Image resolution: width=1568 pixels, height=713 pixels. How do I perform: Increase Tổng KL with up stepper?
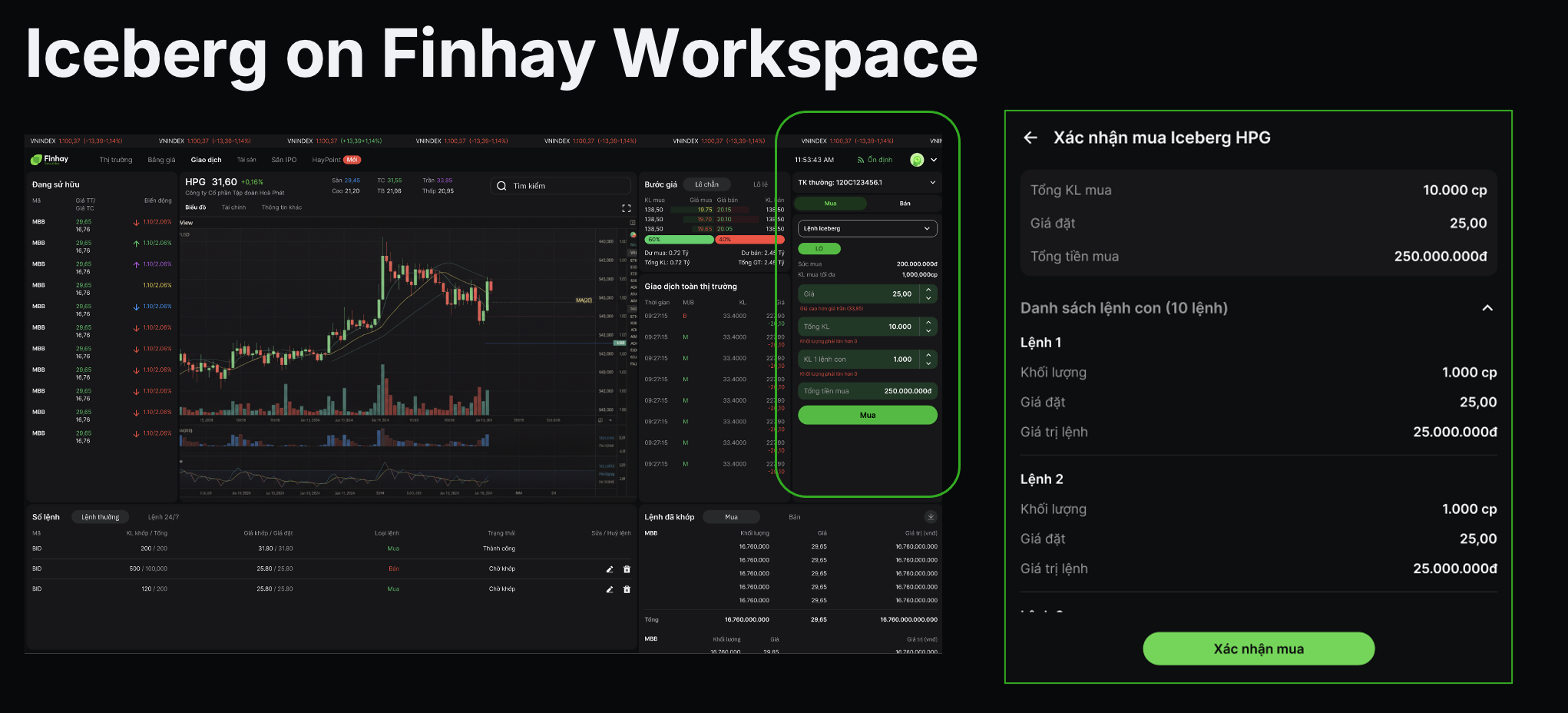(x=928, y=323)
